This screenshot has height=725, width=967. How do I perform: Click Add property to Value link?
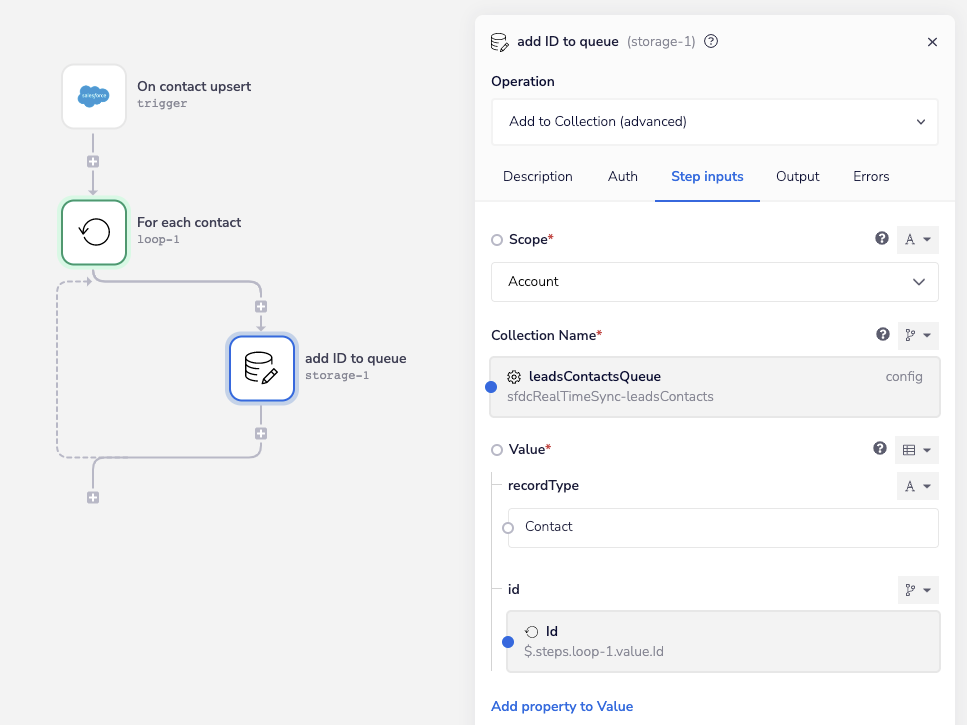[x=562, y=706]
